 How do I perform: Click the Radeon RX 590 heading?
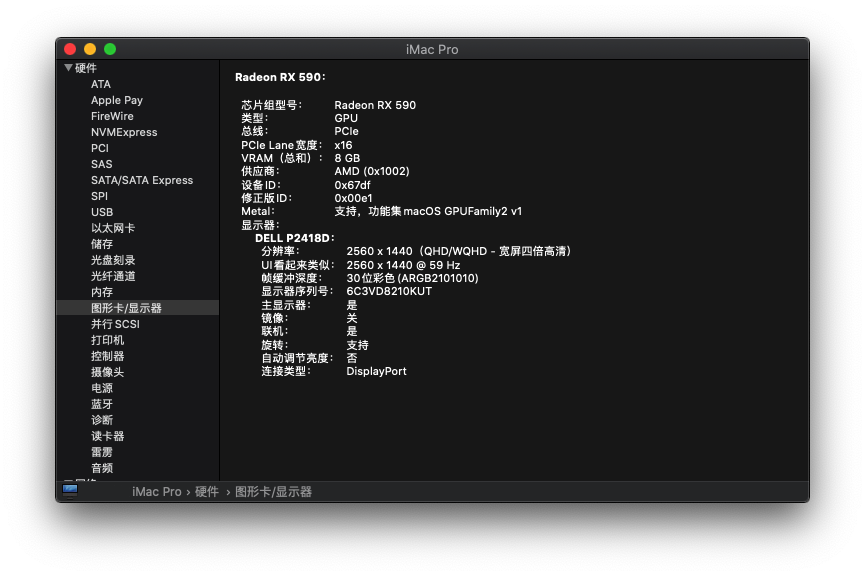(280, 77)
